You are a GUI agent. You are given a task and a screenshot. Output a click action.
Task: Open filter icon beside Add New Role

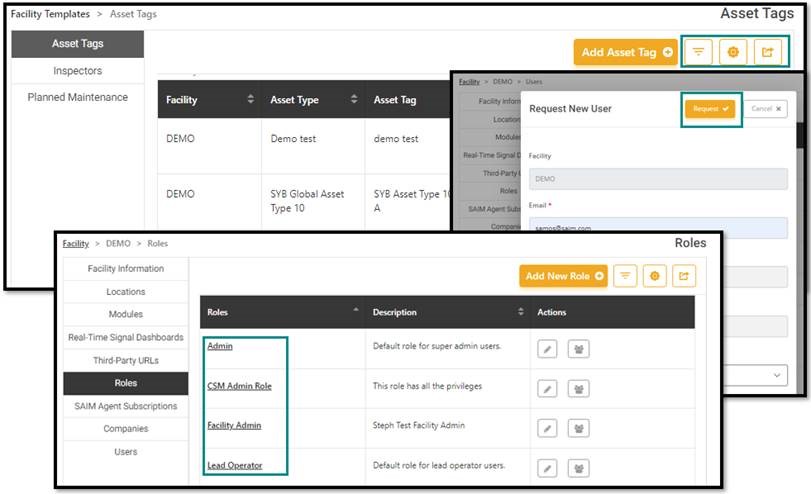pyautogui.click(x=625, y=276)
